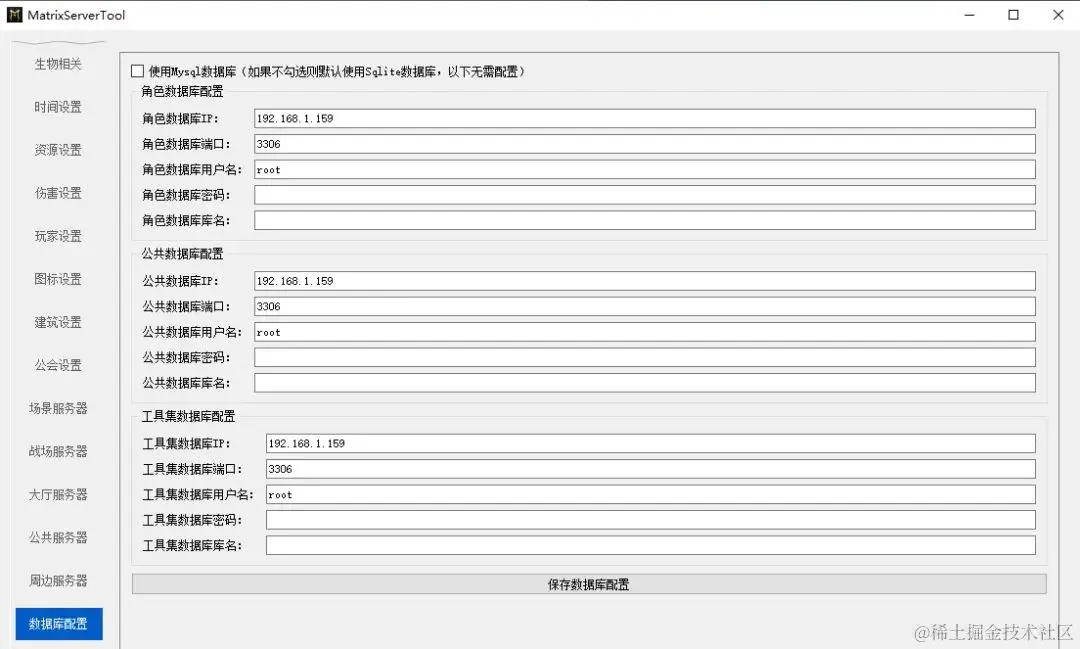Maximize the MatrixServerTool window
Image resolution: width=1080 pixels, height=649 pixels.
coord(1013,14)
